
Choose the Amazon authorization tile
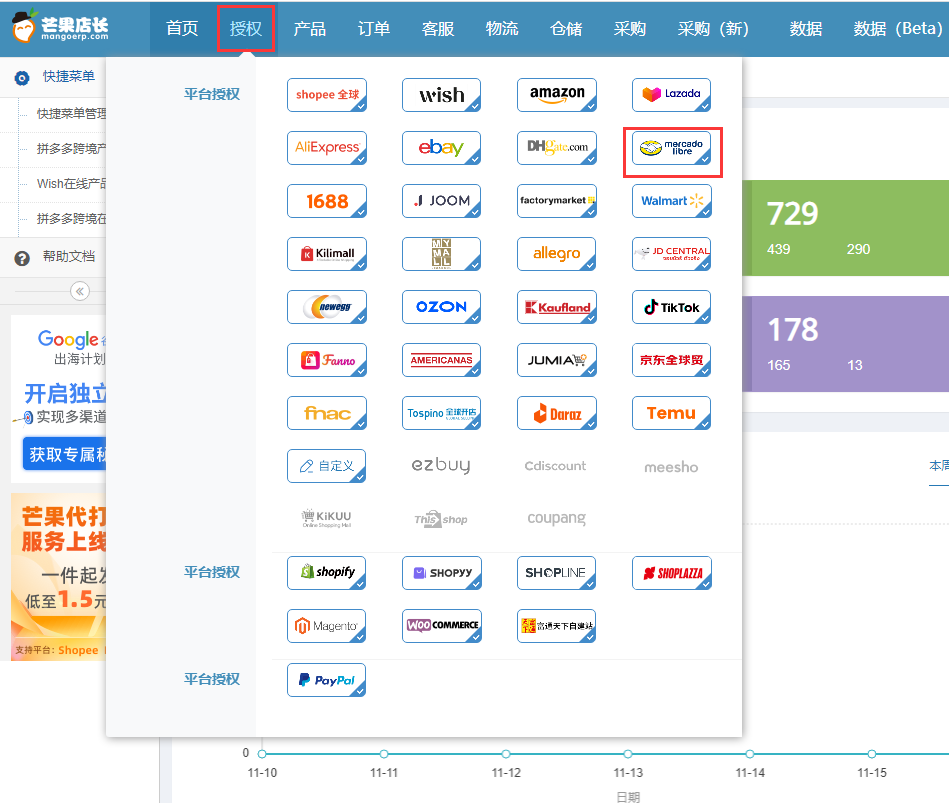point(557,95)
